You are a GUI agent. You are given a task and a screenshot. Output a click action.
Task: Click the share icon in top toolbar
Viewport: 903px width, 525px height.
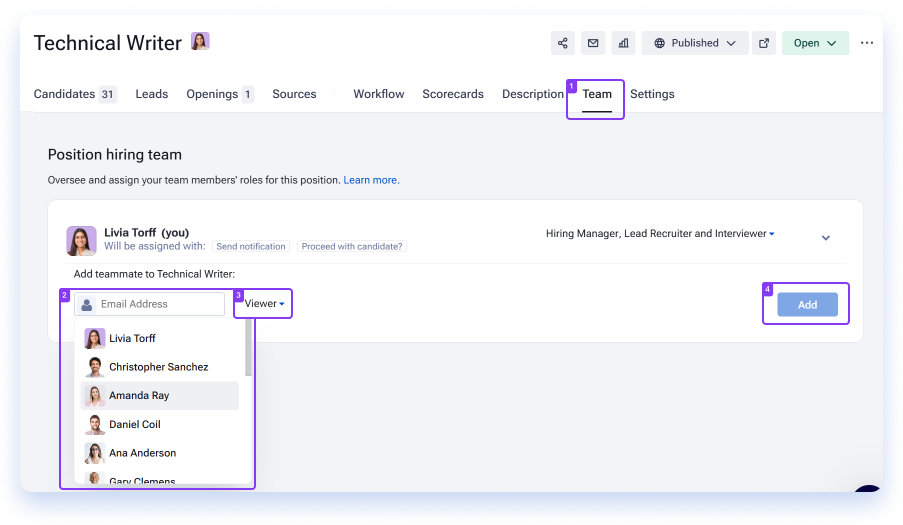[563, 43]
